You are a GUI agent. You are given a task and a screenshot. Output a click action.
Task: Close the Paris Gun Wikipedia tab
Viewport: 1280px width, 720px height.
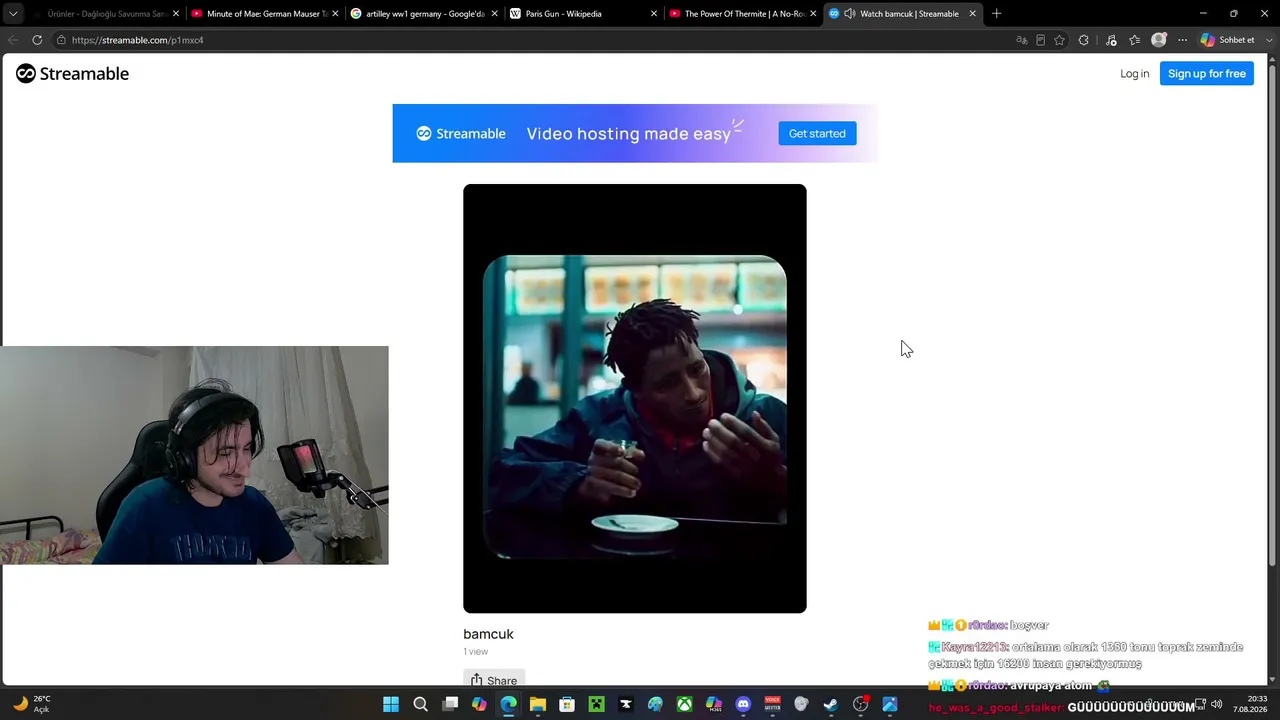tap(654, 14)
